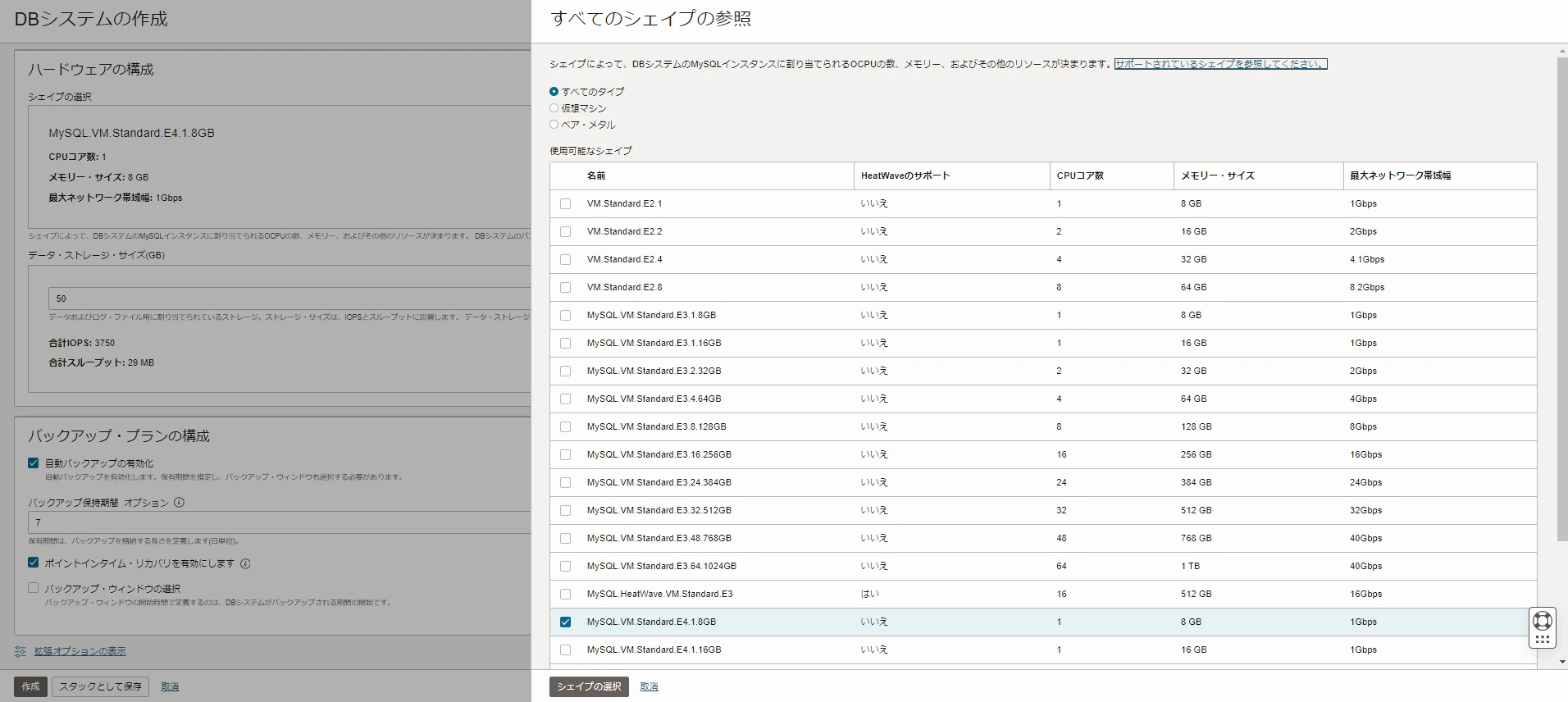Open the supported shapes reference link
Viewport: 1568px width, 702px height.
coord(1220,64)
